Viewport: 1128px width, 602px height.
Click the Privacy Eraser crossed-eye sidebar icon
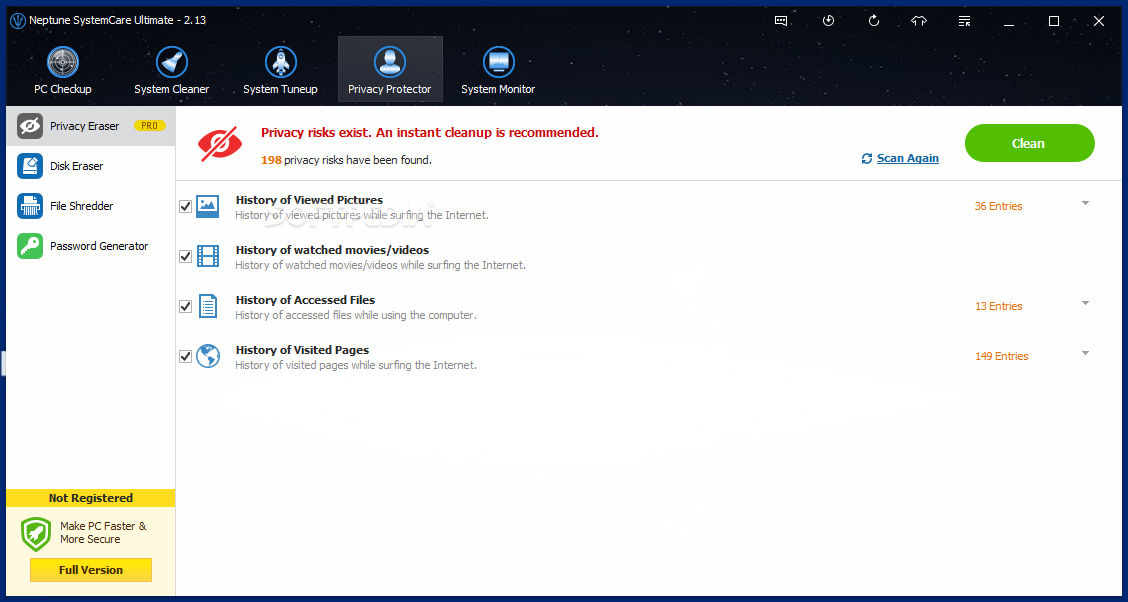(30, 126)
